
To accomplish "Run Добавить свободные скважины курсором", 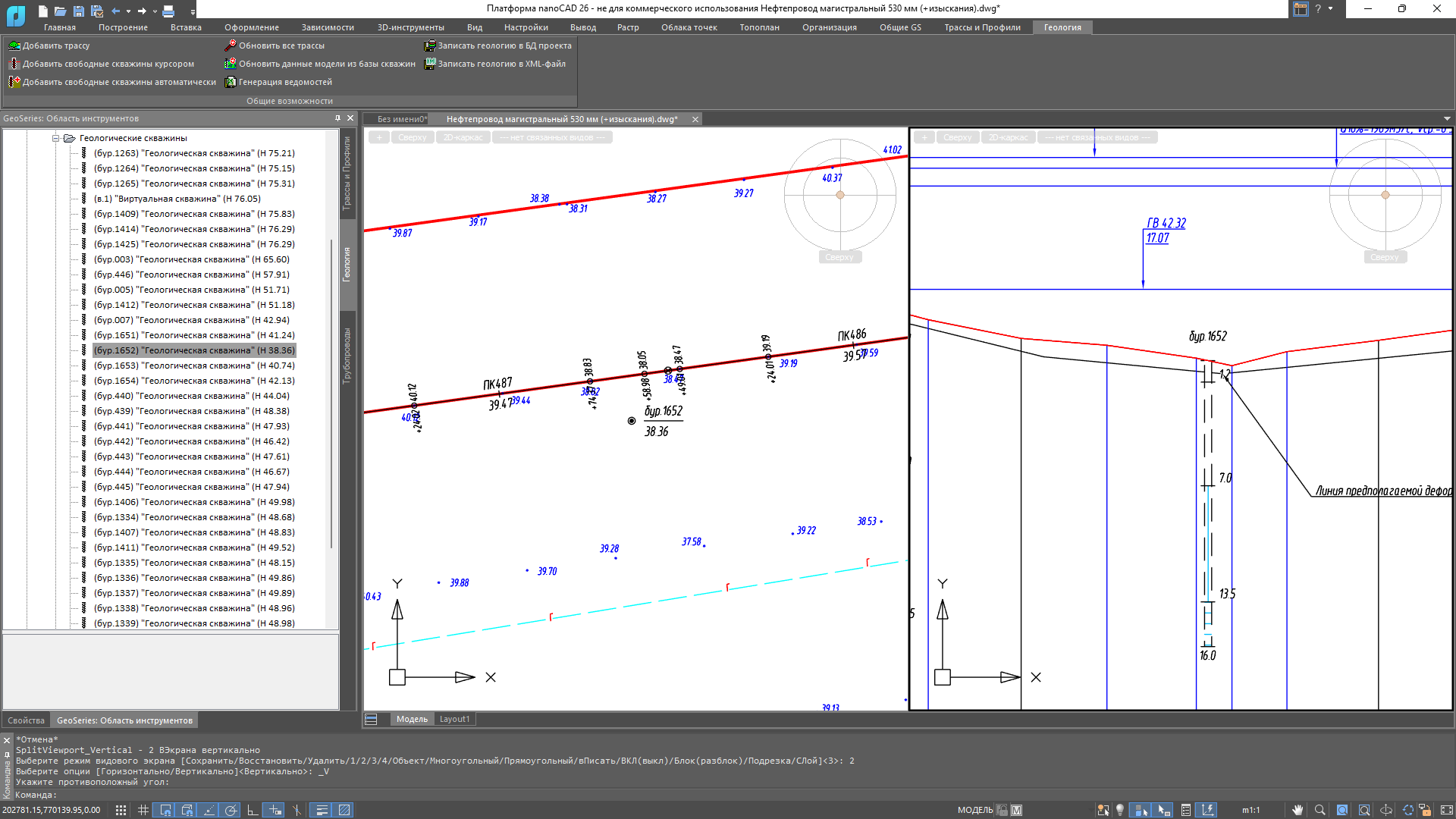I will click(102, 64).
